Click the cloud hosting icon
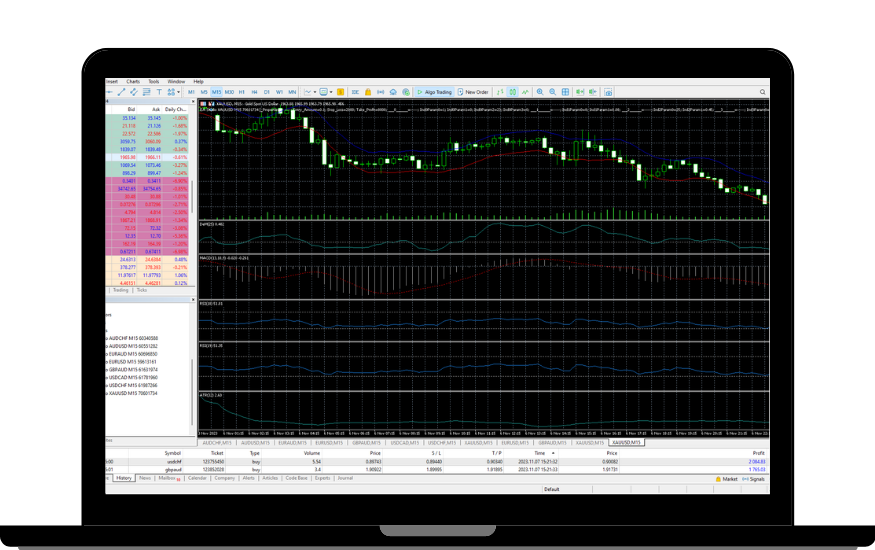 pos(393,92)
